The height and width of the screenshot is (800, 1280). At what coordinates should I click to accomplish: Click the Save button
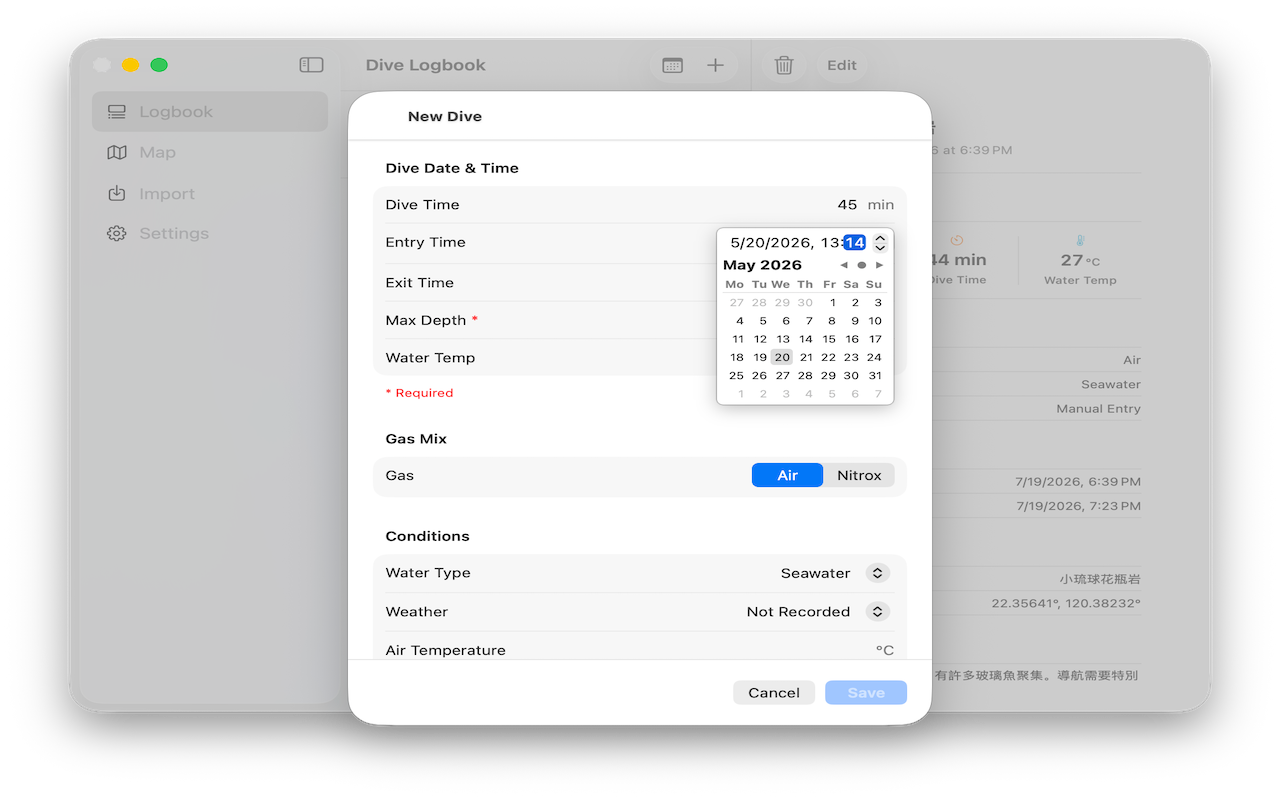click(x=866, y=692)
